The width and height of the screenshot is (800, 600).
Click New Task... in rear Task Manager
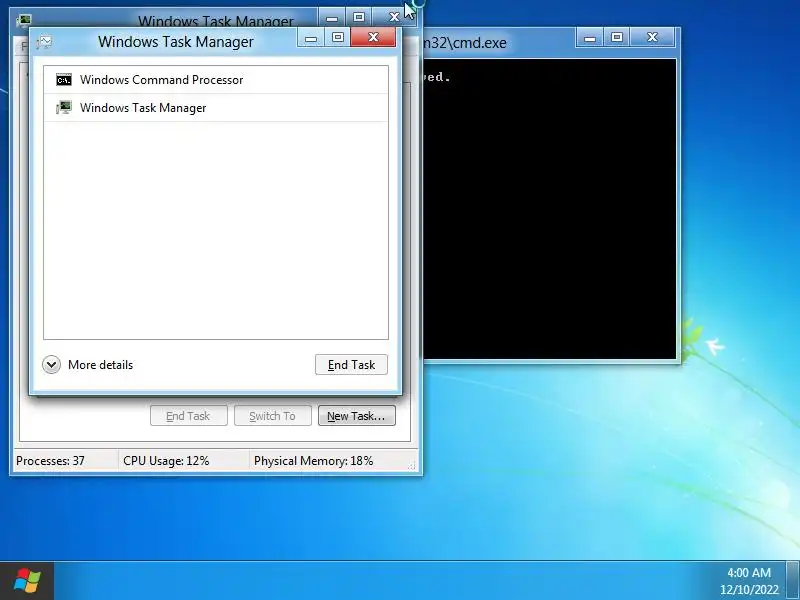(x=357, y=416)
